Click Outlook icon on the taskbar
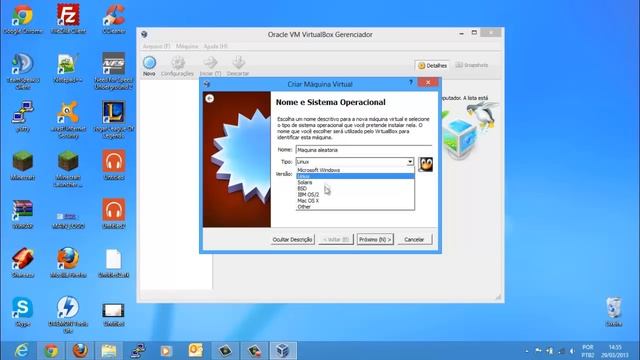This screenshot has width=640, height=360. pyautogui.click(x=196, y=351)
